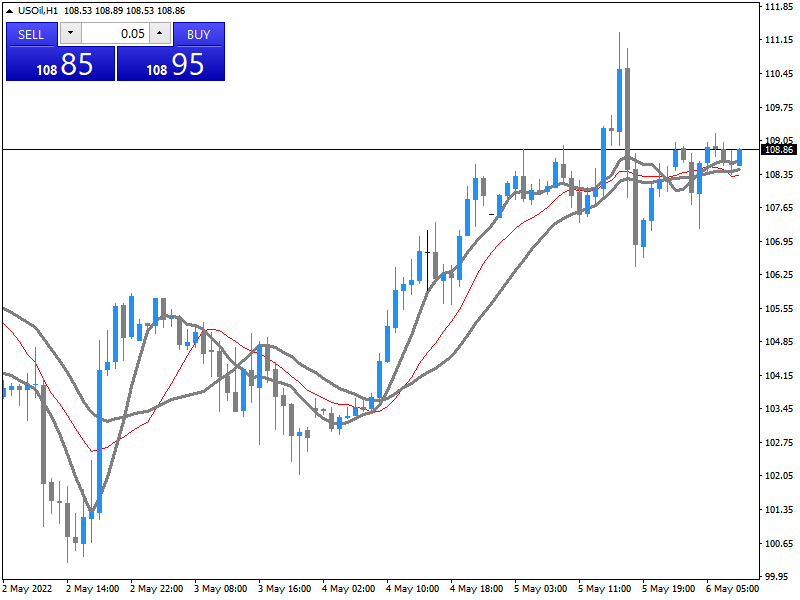Decrease lot volume with down arrow

click(69, 34)
